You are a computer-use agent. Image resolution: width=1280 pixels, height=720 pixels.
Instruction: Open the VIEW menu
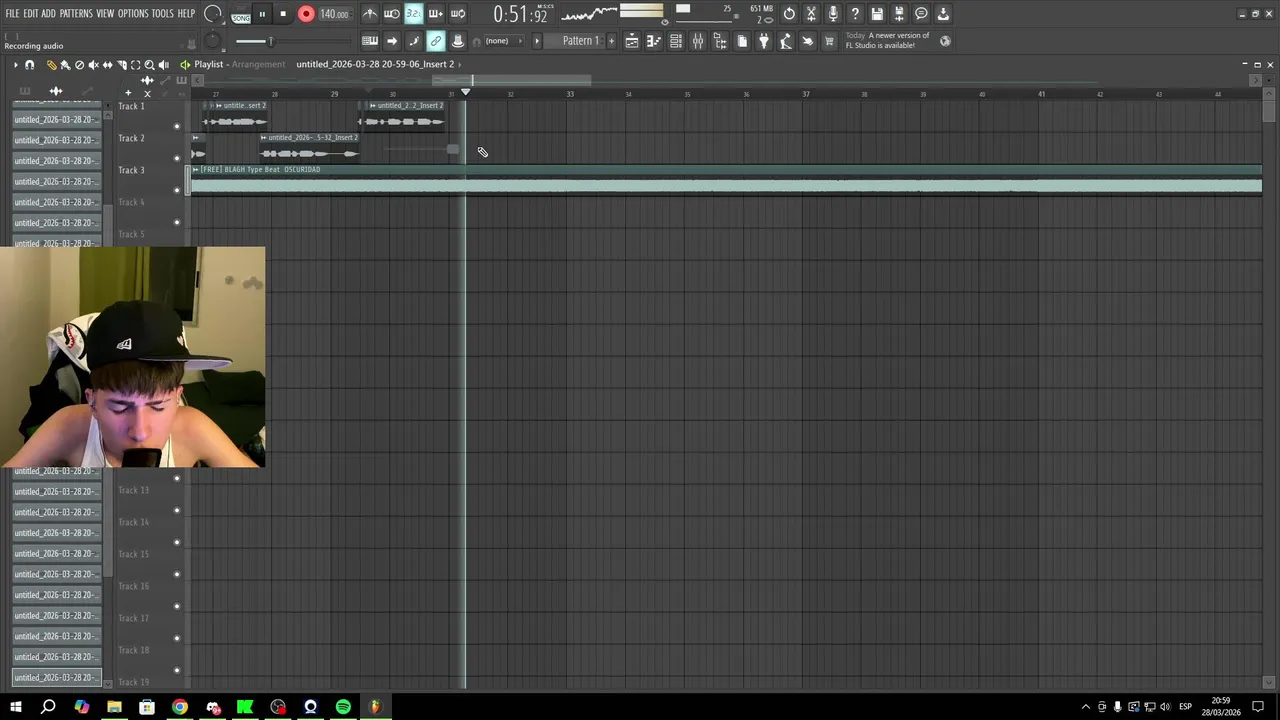pos(105,14)
